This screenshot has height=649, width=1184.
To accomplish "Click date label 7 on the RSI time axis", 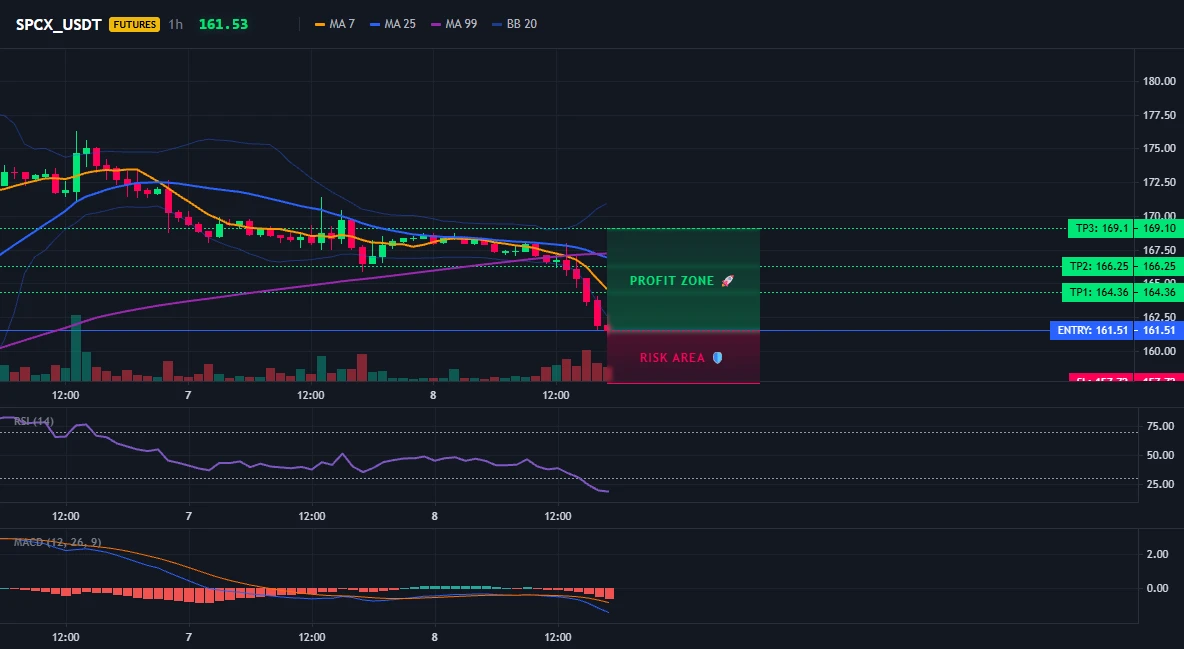I will click(x=189, y=516).
